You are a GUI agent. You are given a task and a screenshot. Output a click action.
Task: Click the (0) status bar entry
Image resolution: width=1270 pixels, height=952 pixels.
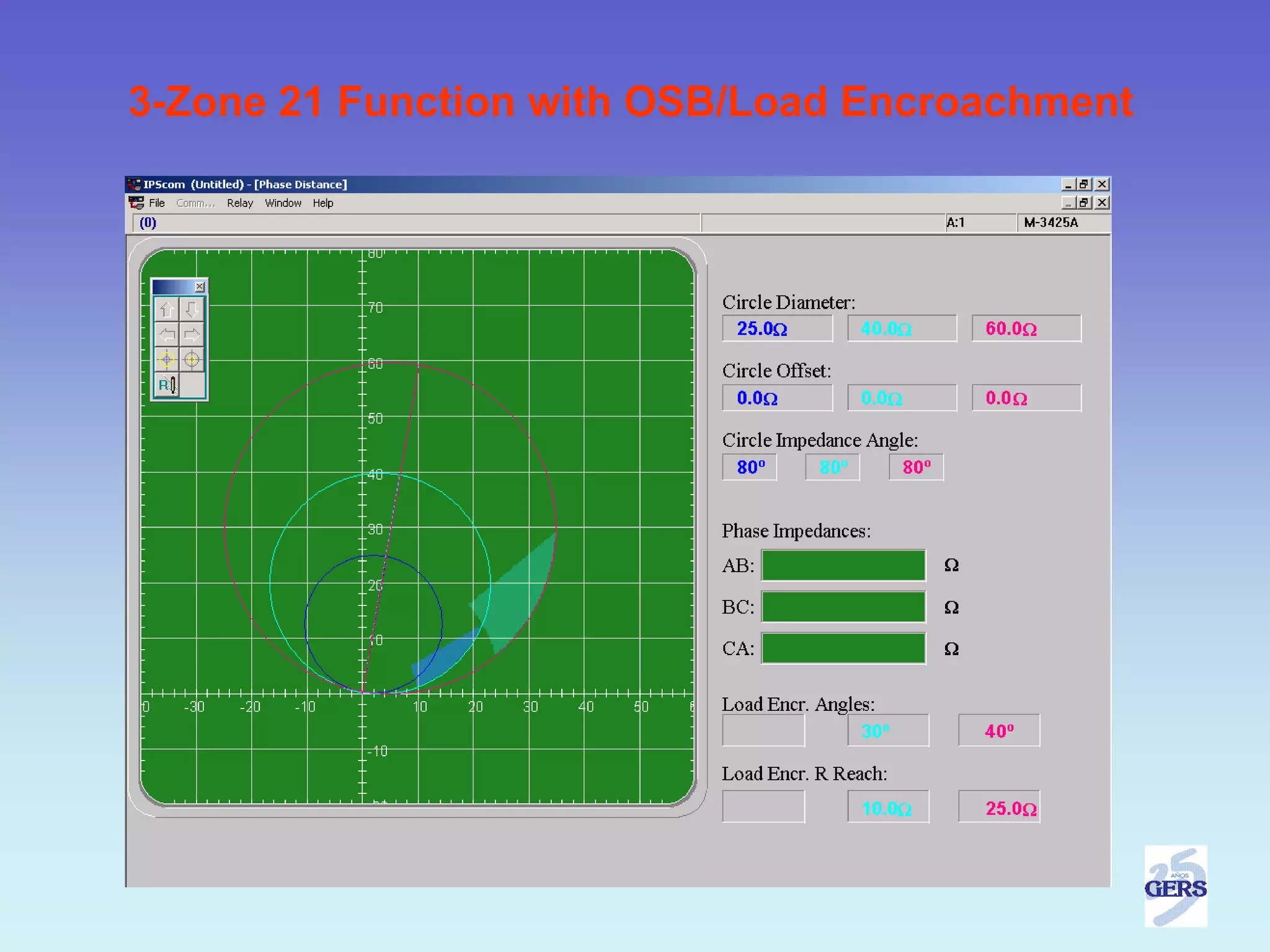[148, 223]
